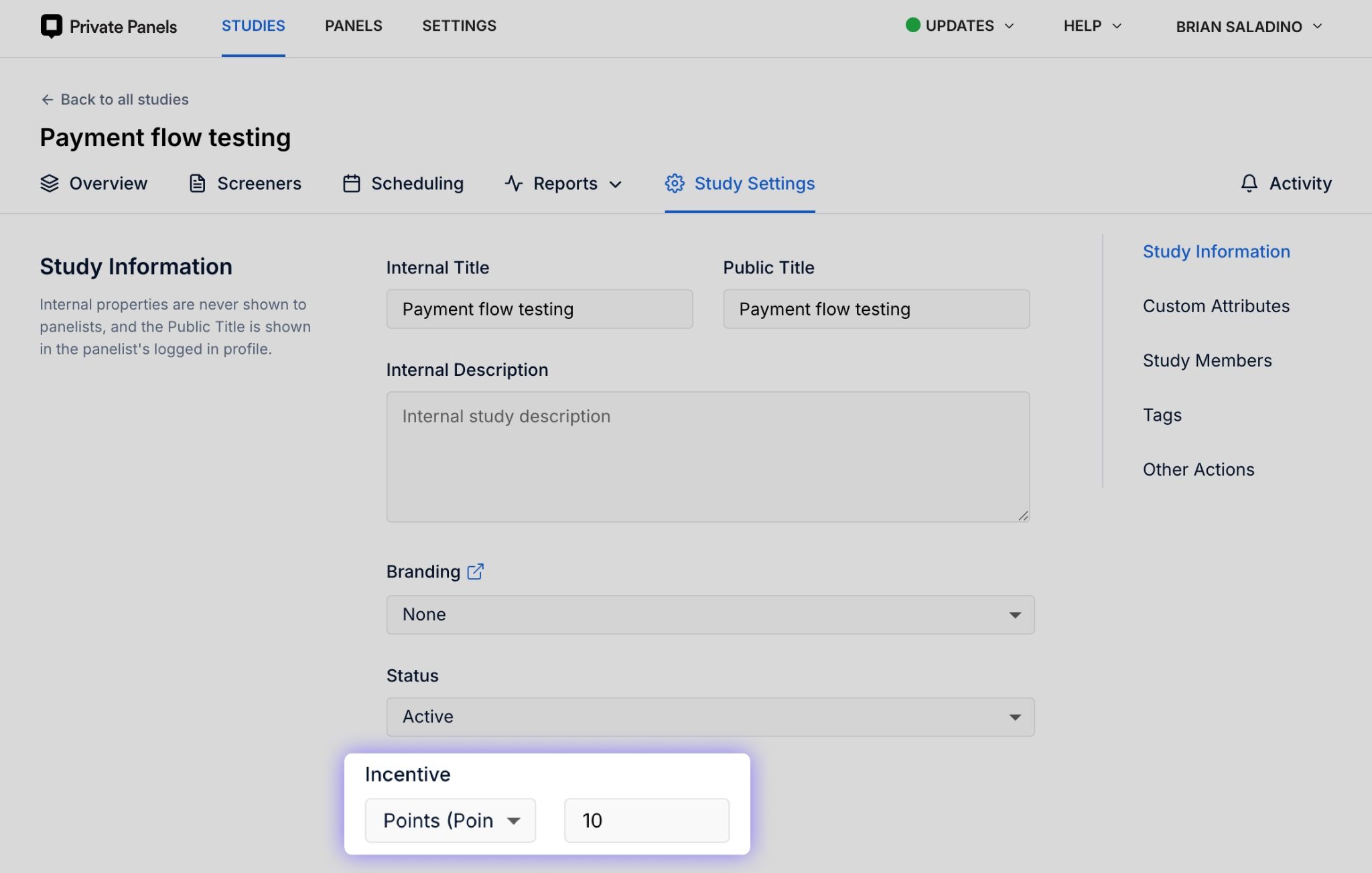Viewport: 1372px width, 873px height.
Task: Click the Scheduling calendar icon
Action: [352, 184]
